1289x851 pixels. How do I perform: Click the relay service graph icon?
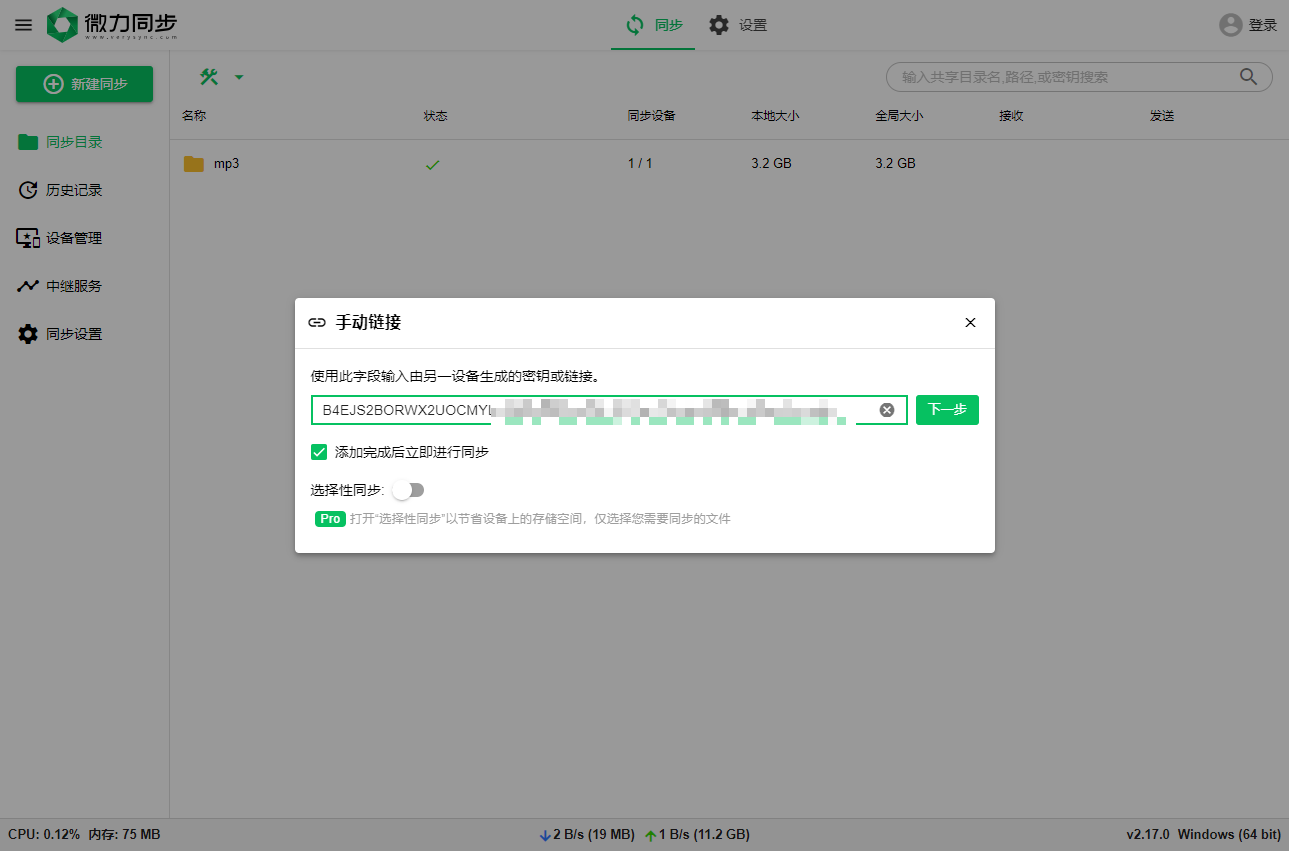pyautogui.click(x=28, y=286)
